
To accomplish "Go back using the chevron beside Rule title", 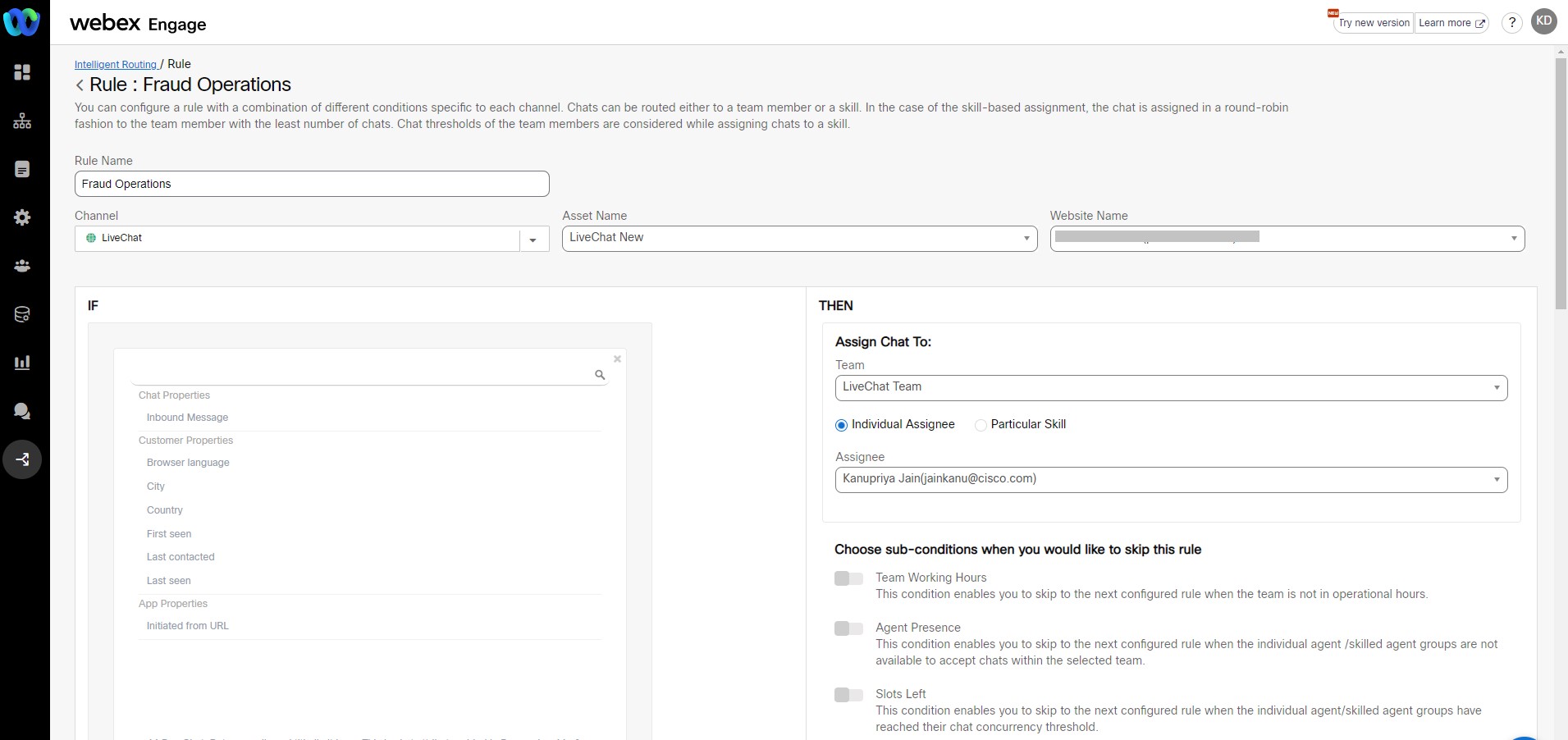I will click(80, 85).
